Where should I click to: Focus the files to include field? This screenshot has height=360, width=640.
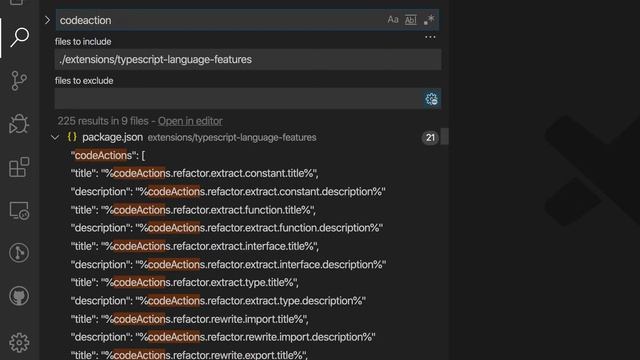click(248, 60)
